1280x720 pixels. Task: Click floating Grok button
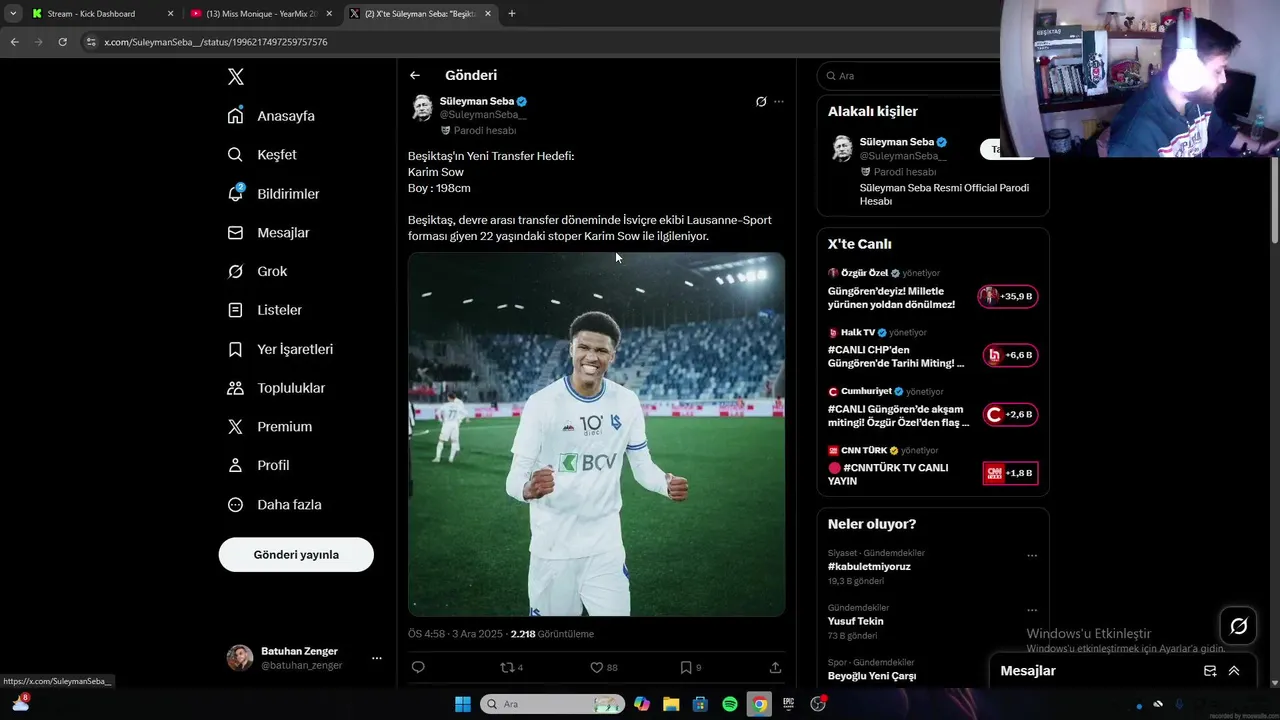[1238, 626]
